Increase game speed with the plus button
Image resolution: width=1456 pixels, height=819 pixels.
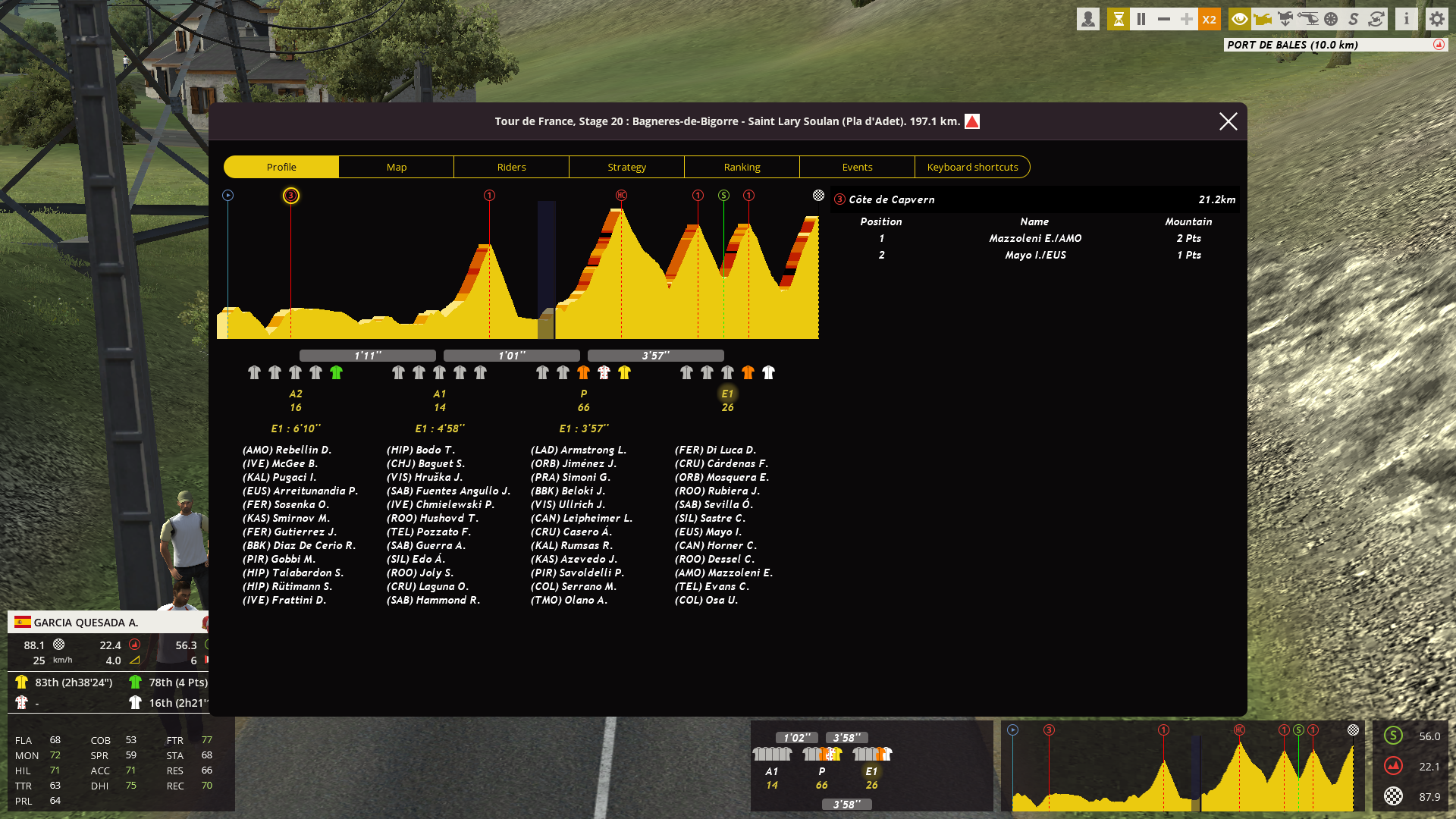tap(1187, 20)
